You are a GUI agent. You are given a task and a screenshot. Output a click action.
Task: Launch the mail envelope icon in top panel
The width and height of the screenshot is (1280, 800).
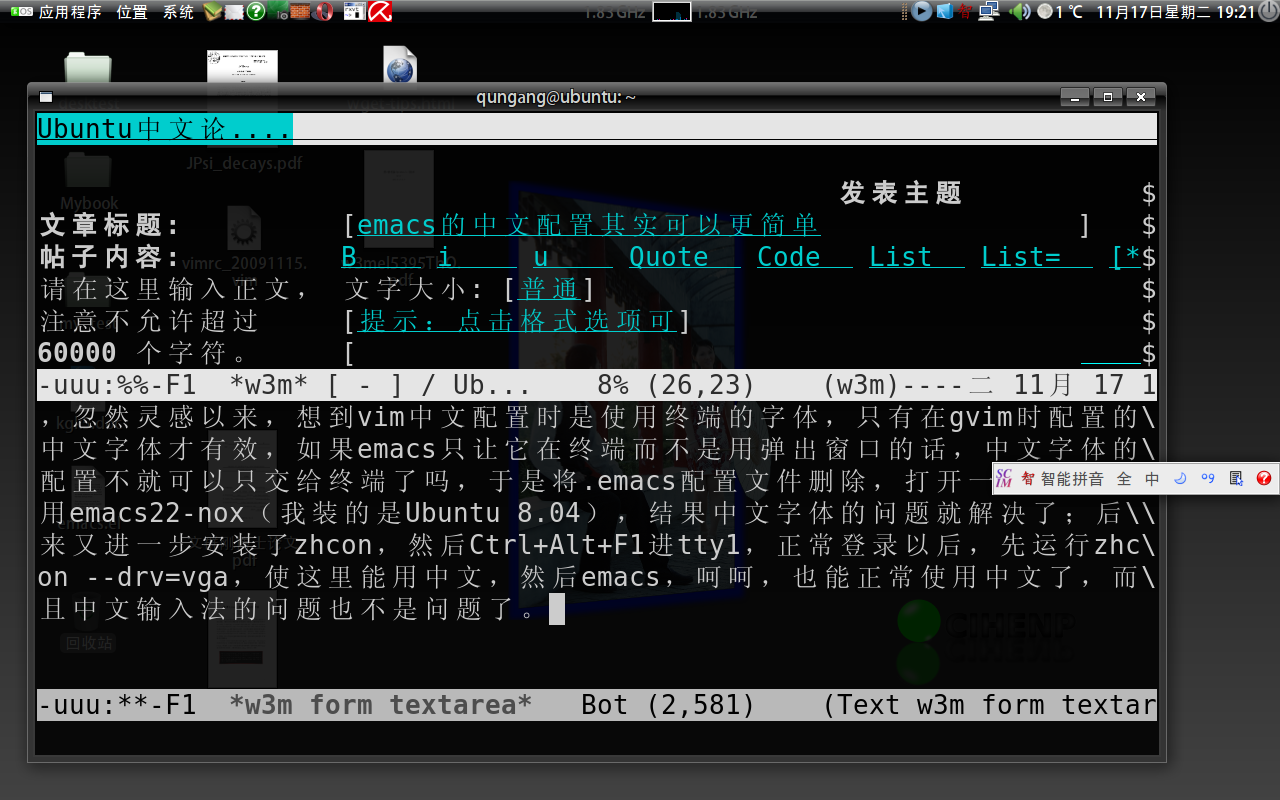[x=234, y=12]
